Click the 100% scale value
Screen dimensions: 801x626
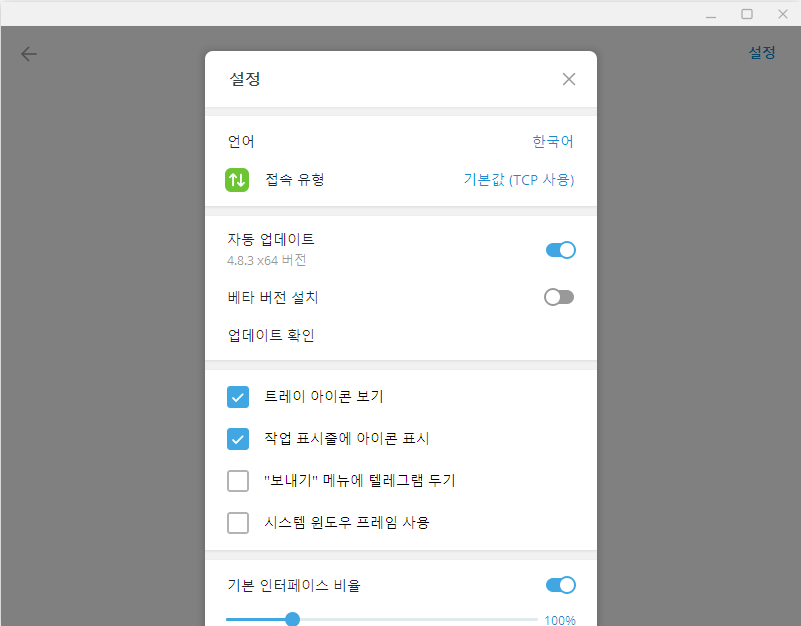pyautogui.click(x=560, y=620)
